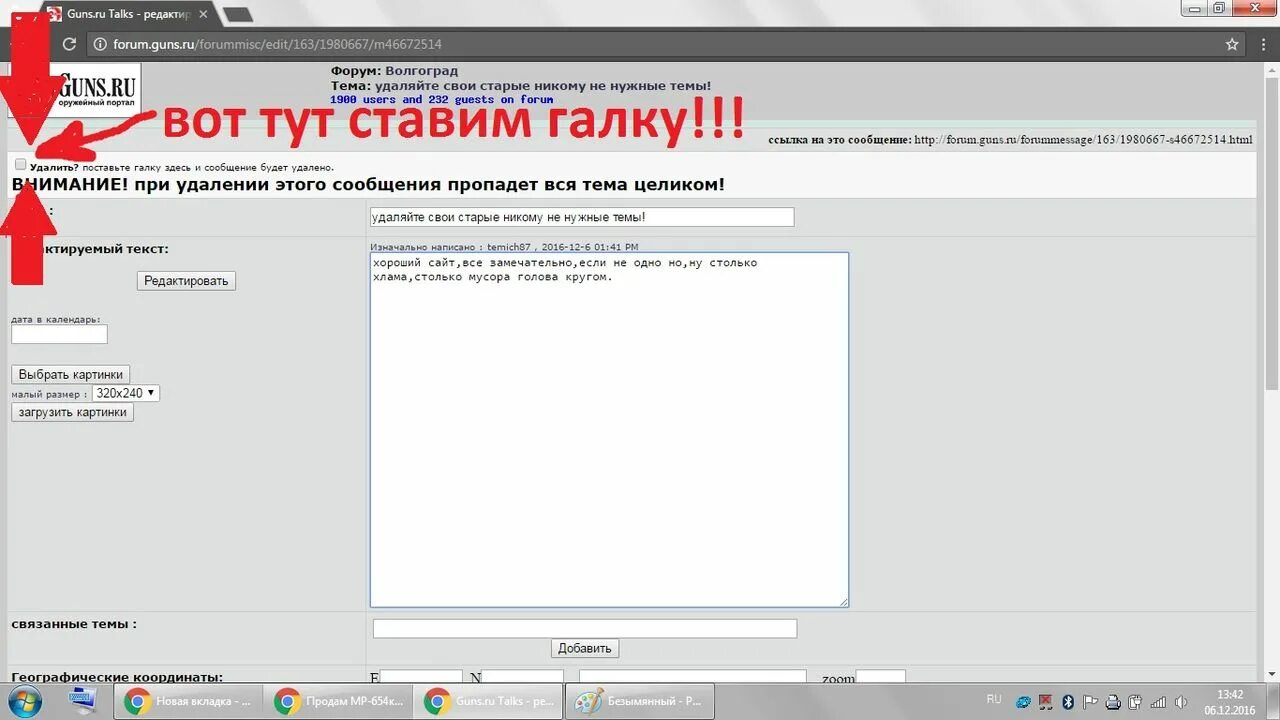Viewport: 1280px width, 720px height.
Task: Click the site info icon in address bar
Action: pyautogui.click(x=100, y=44)
